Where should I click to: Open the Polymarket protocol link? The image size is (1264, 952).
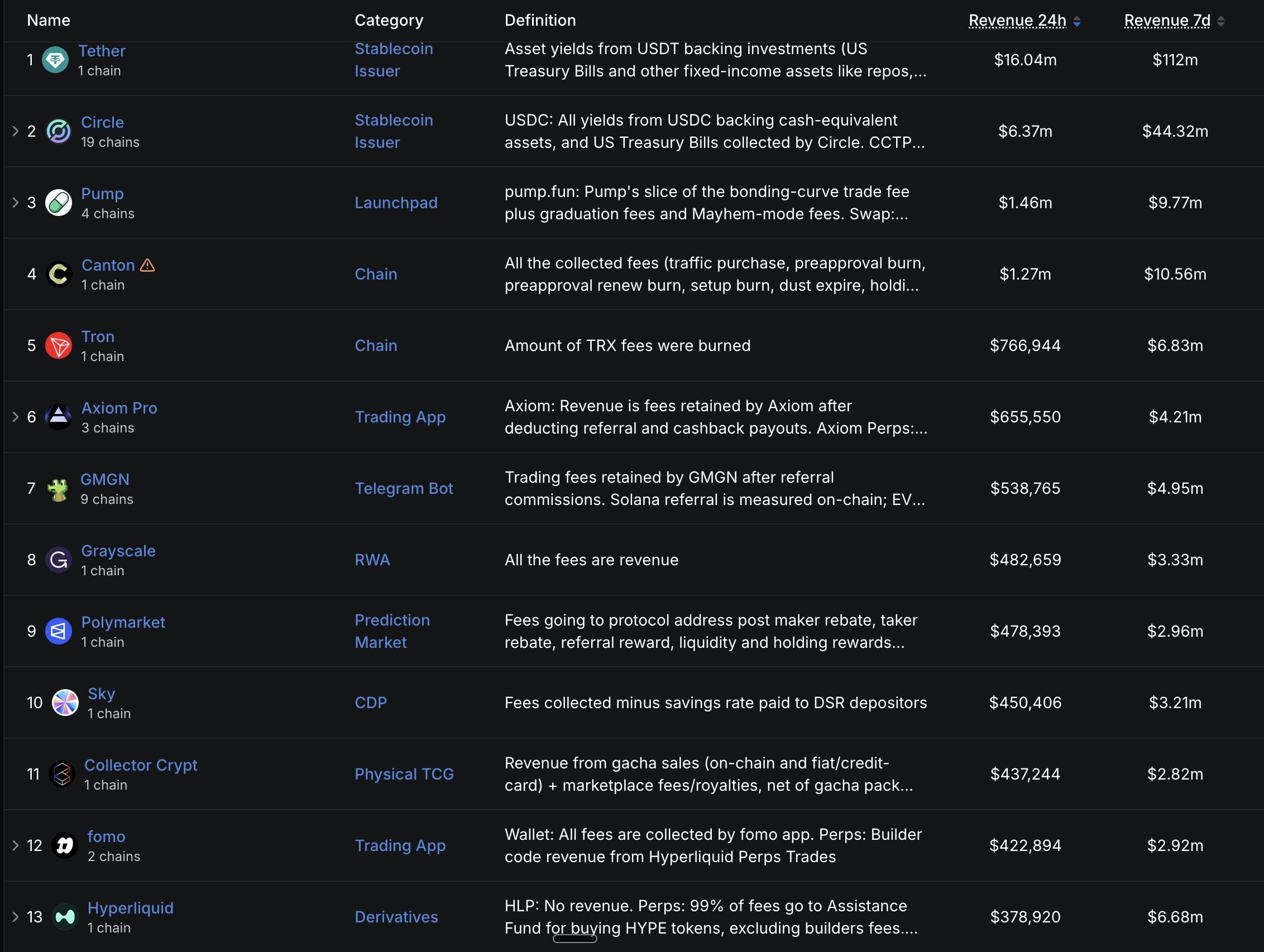(123, 622)
